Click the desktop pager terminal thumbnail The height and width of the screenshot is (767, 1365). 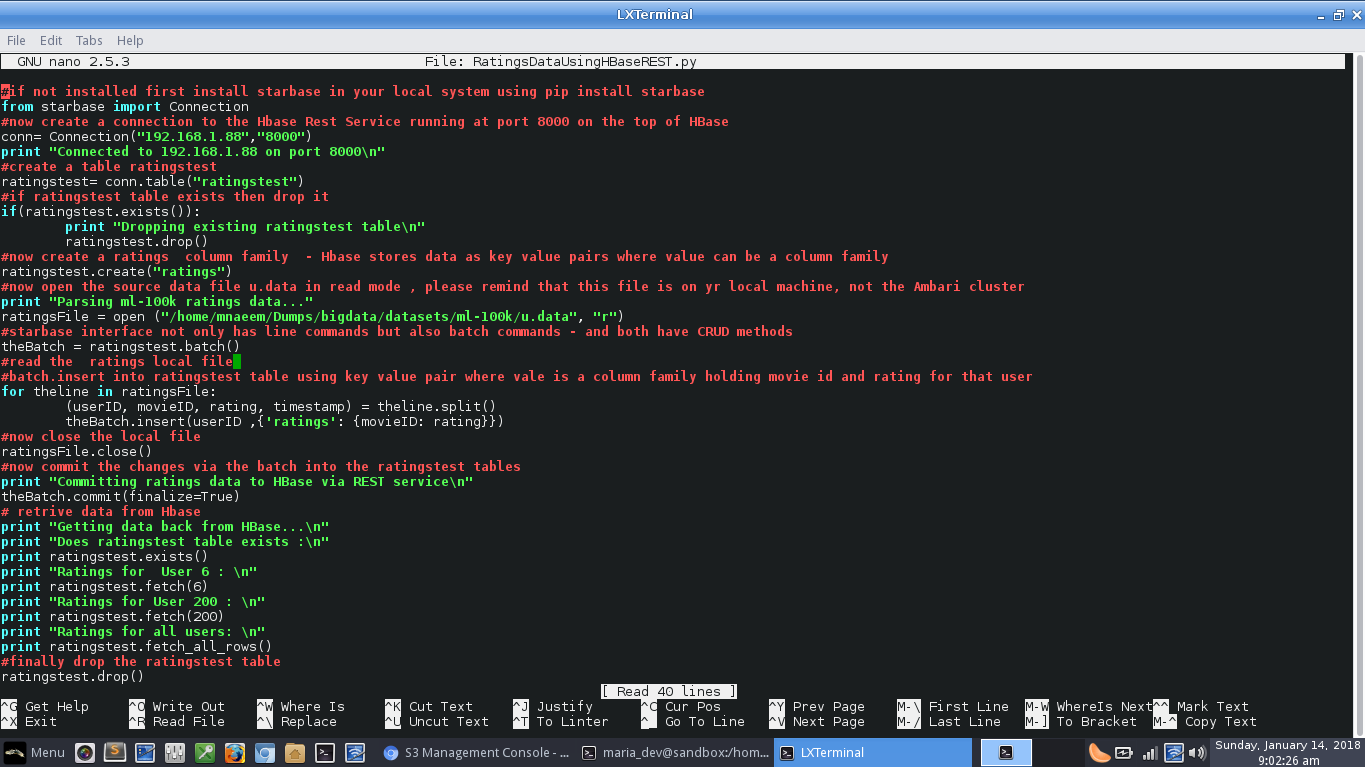point(1006,752)
